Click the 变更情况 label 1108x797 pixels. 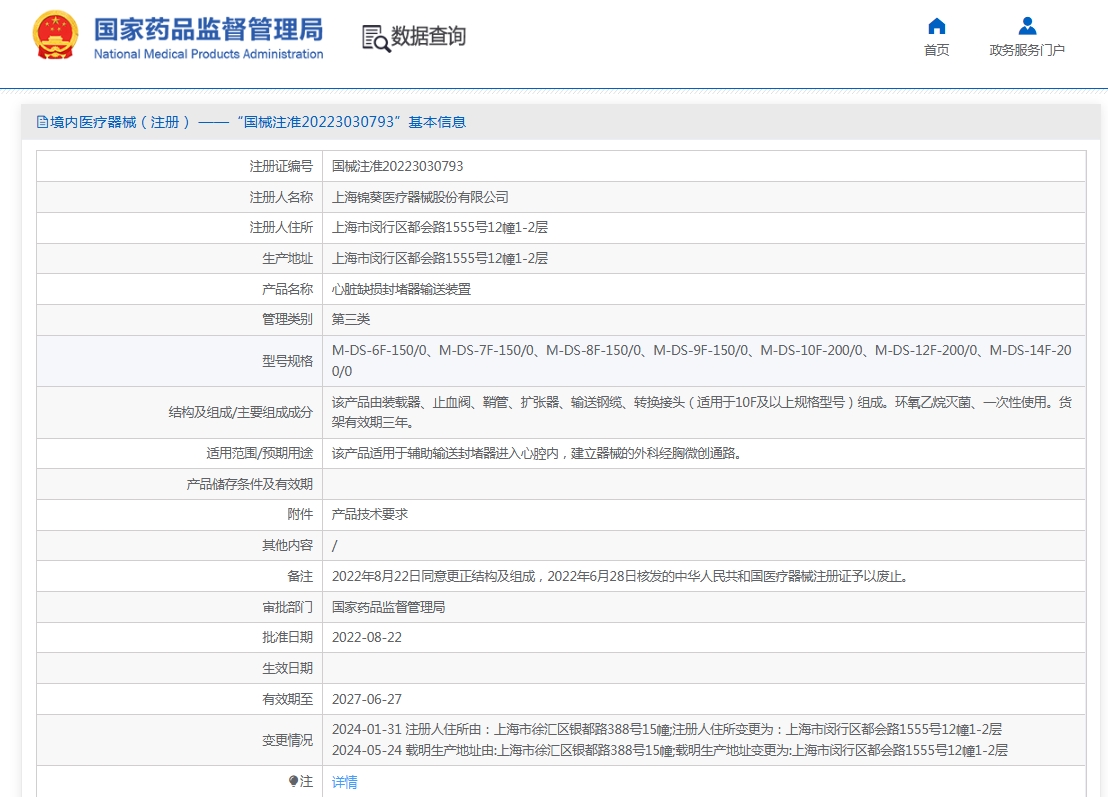288,740
